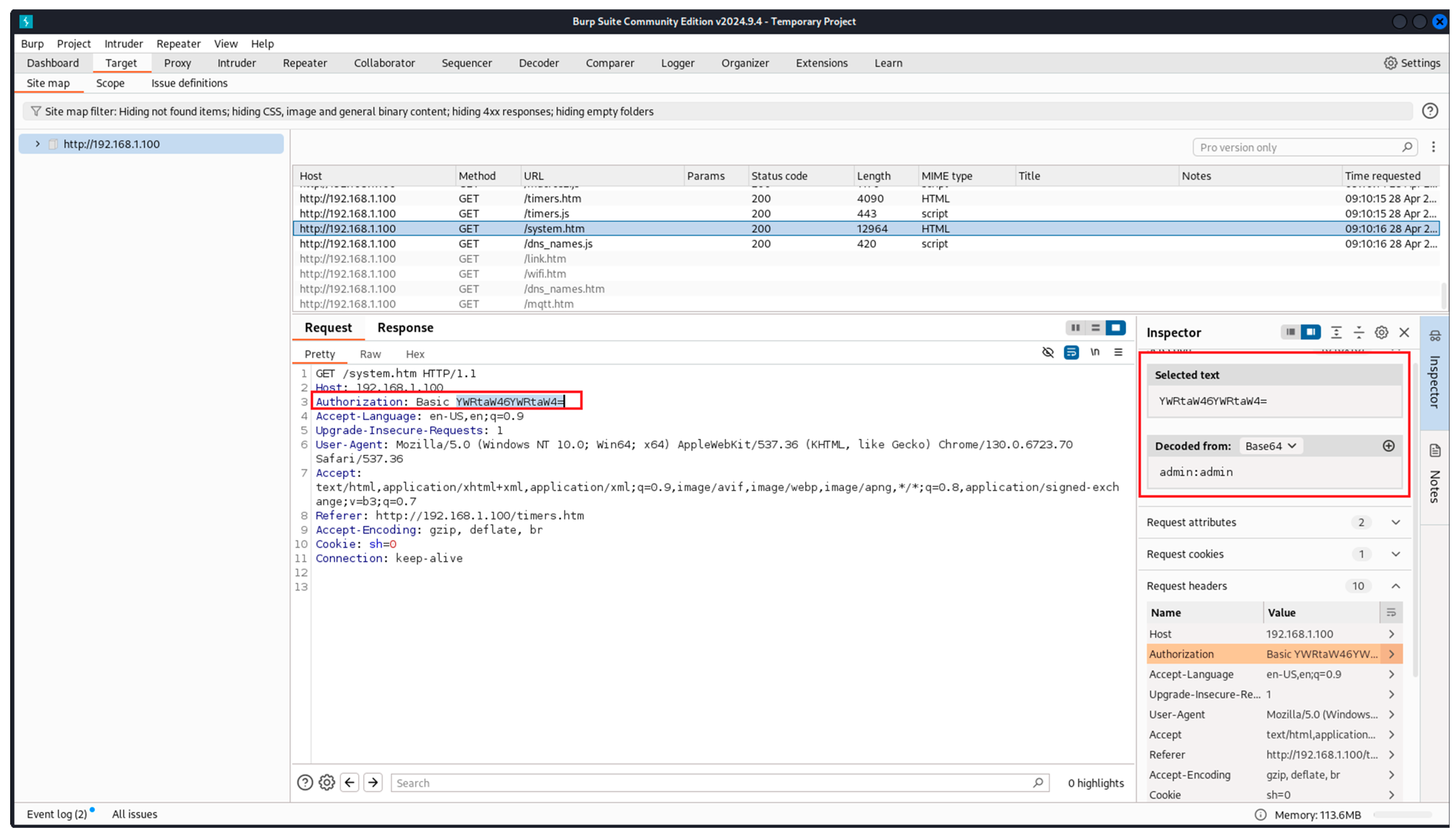Screen dimensions: 1456x838
Task: Expand the http://192.168.1.100 tree node
Action: pos(37,144)
